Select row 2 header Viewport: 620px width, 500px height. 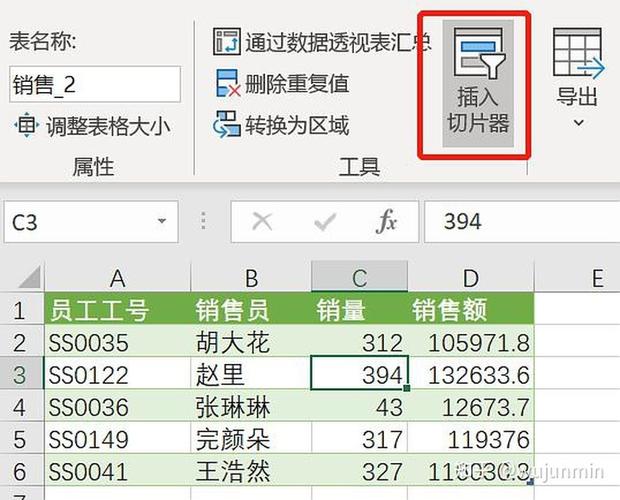tap(21, 342)
